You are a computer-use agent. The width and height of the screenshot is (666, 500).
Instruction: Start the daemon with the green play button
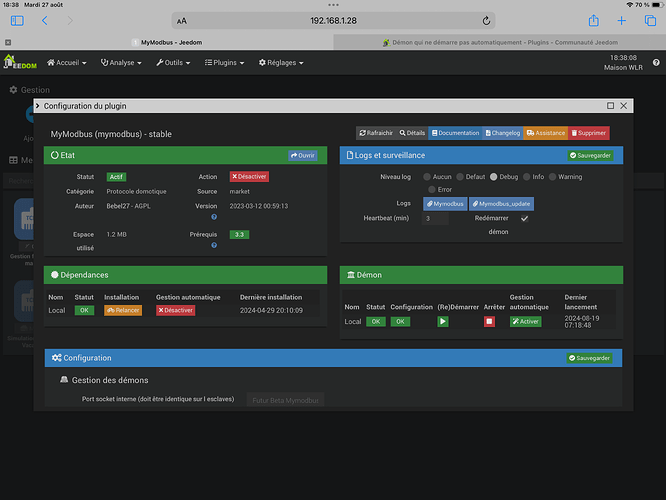coord(443,321)
